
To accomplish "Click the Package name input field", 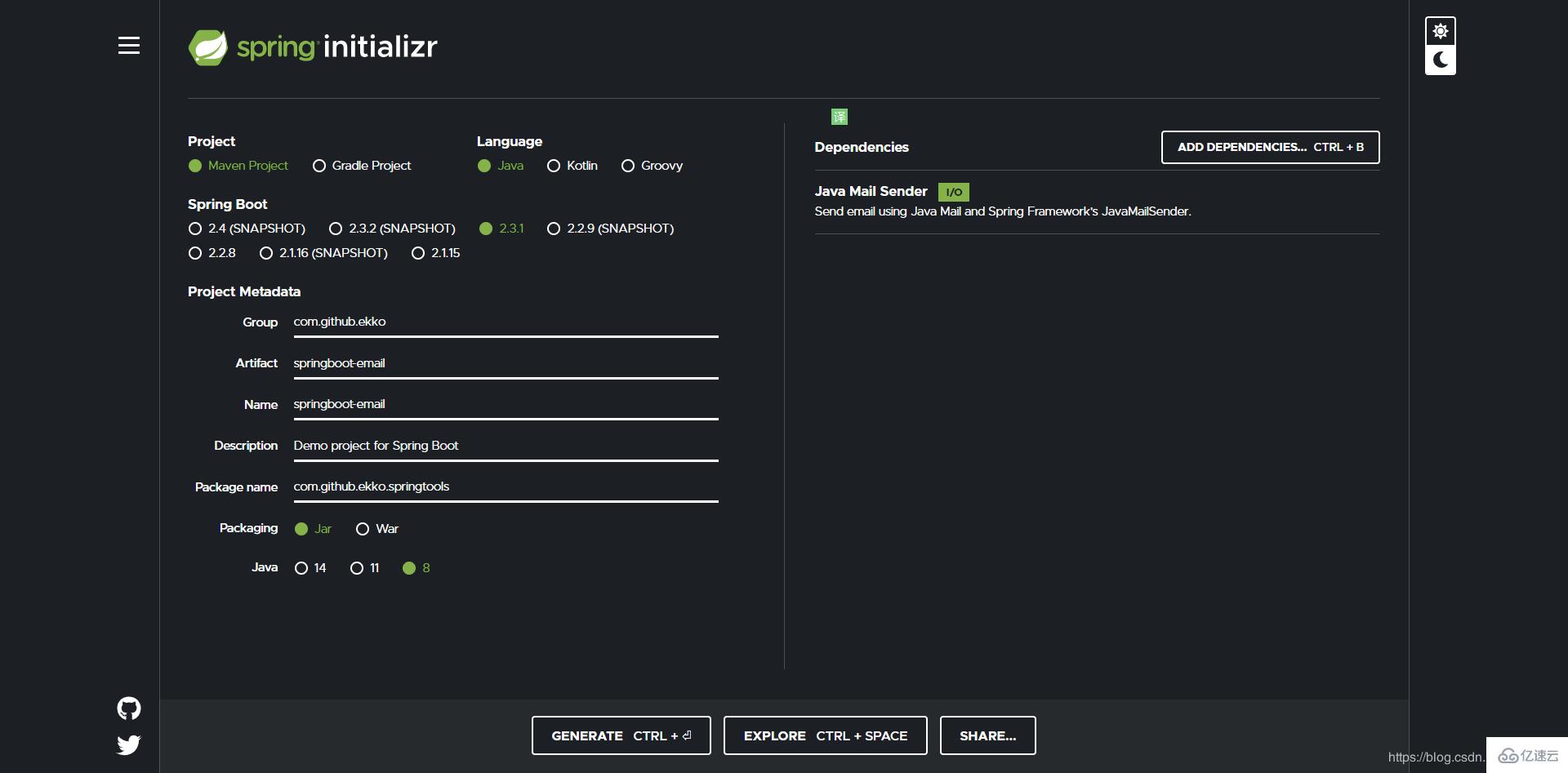I will pyautogui.click(x=506, y=487).
